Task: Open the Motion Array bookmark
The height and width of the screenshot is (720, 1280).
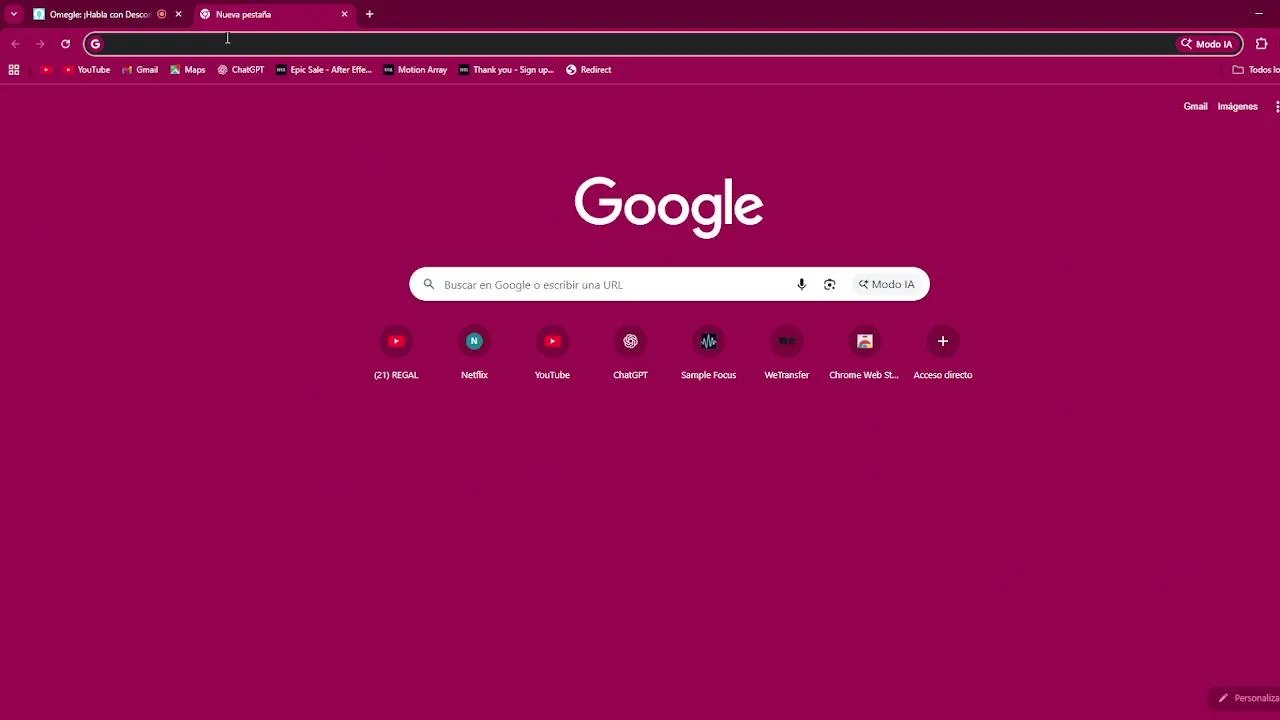Action: coord(416,70)
